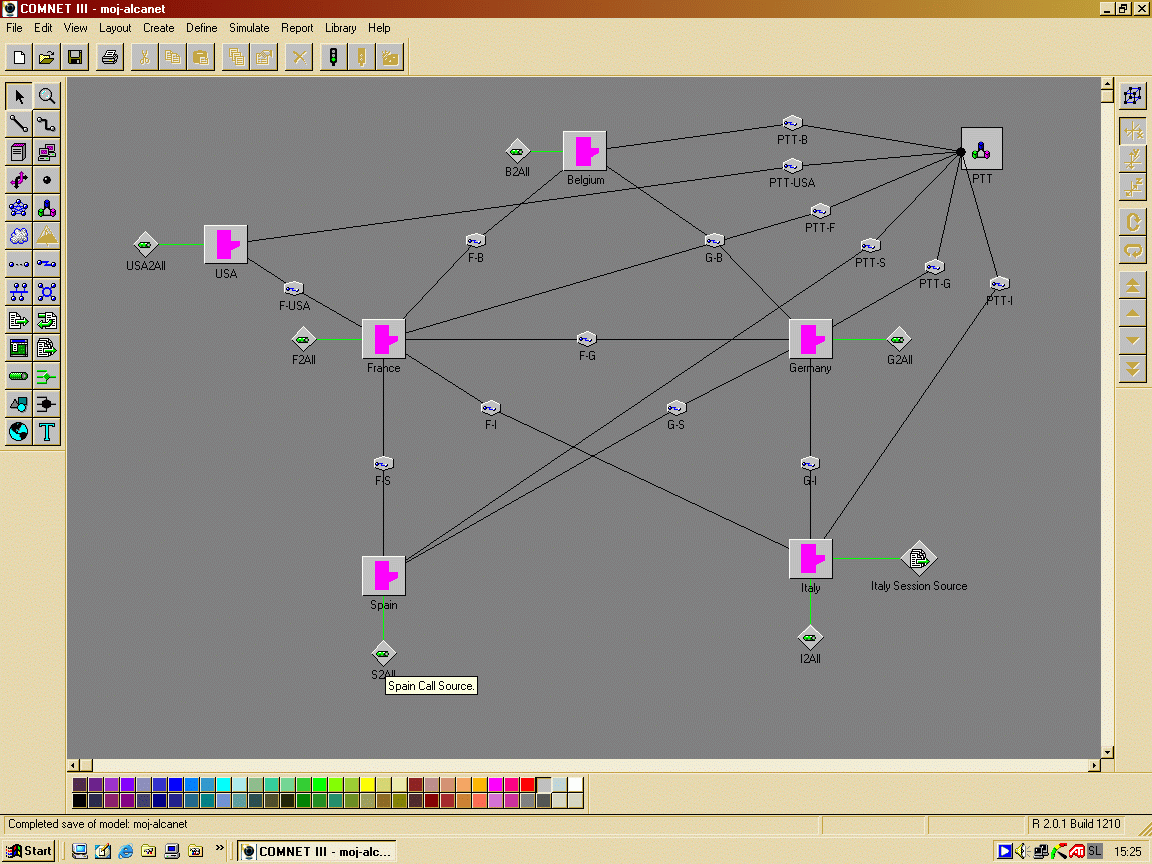Select the cloud network tool
This screenshot has width=1152, height=864.
click(x=19, y=236)
